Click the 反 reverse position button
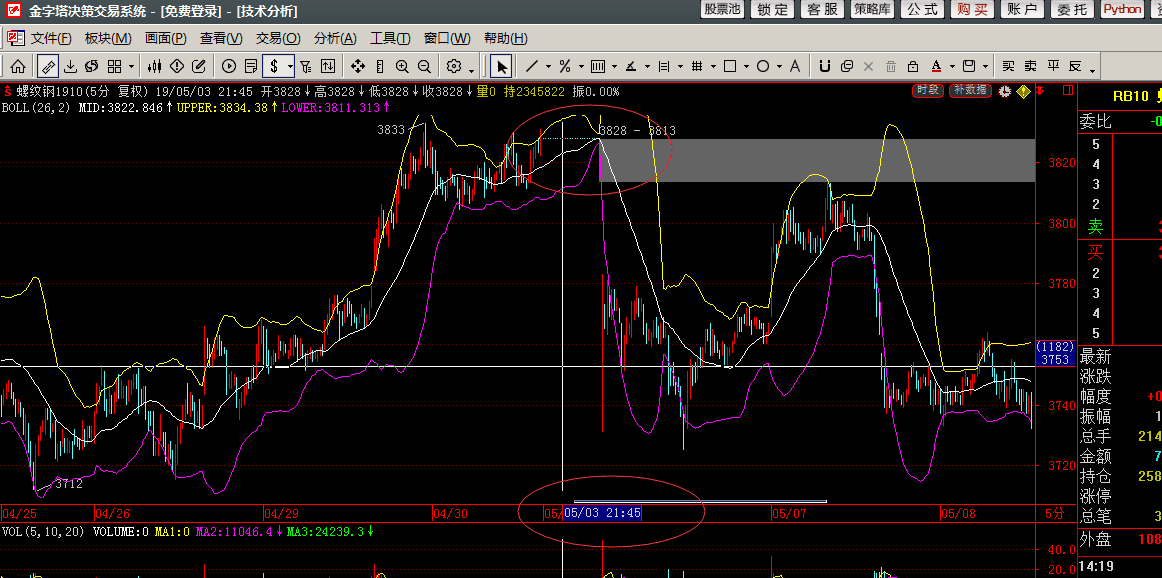This screenshot has height=578, width=1162. [1075, 66]
